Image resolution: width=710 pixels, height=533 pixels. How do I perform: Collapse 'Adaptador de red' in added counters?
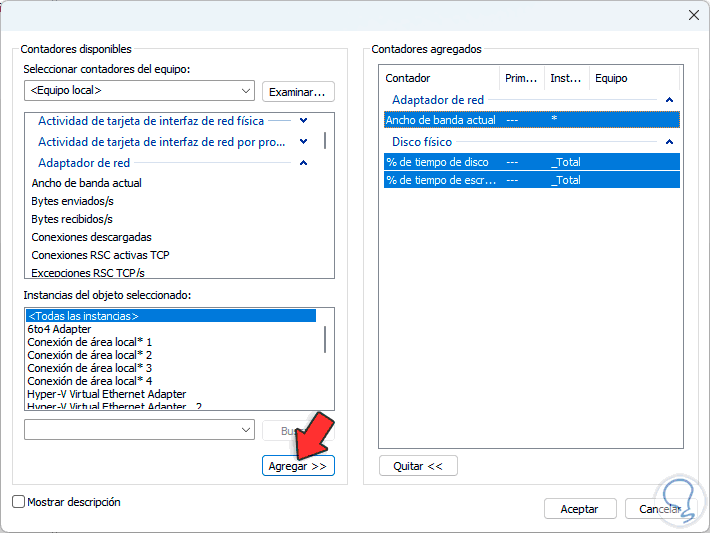[669, 100]
